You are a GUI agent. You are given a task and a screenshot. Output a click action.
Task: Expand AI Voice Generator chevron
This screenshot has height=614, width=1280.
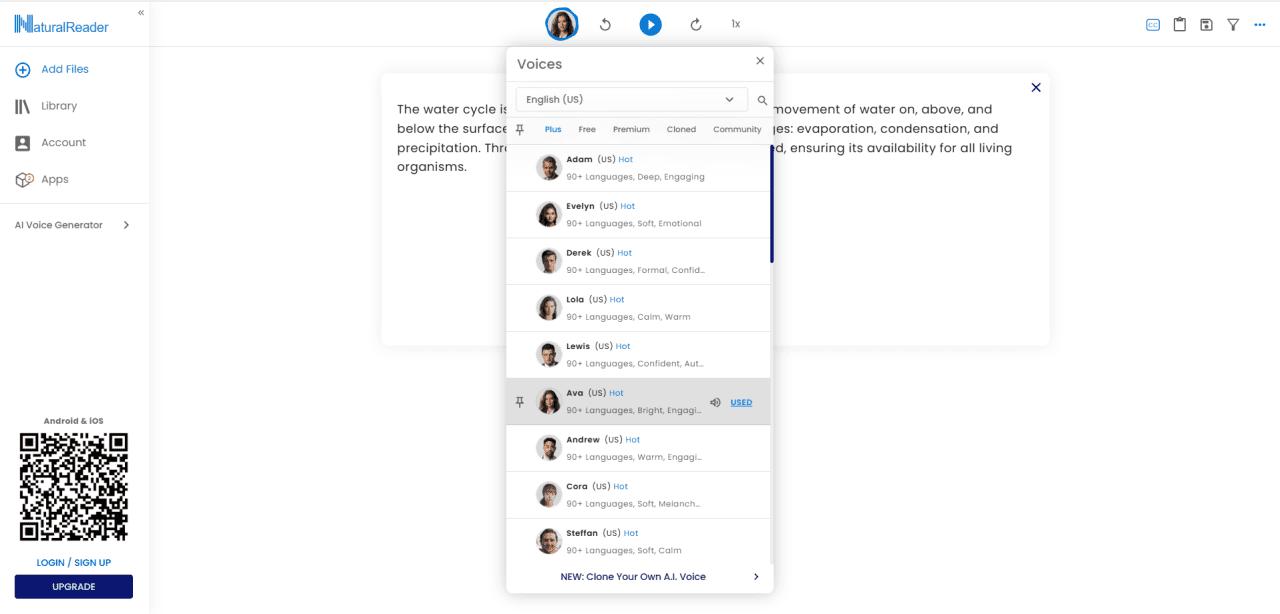[126, 225]
